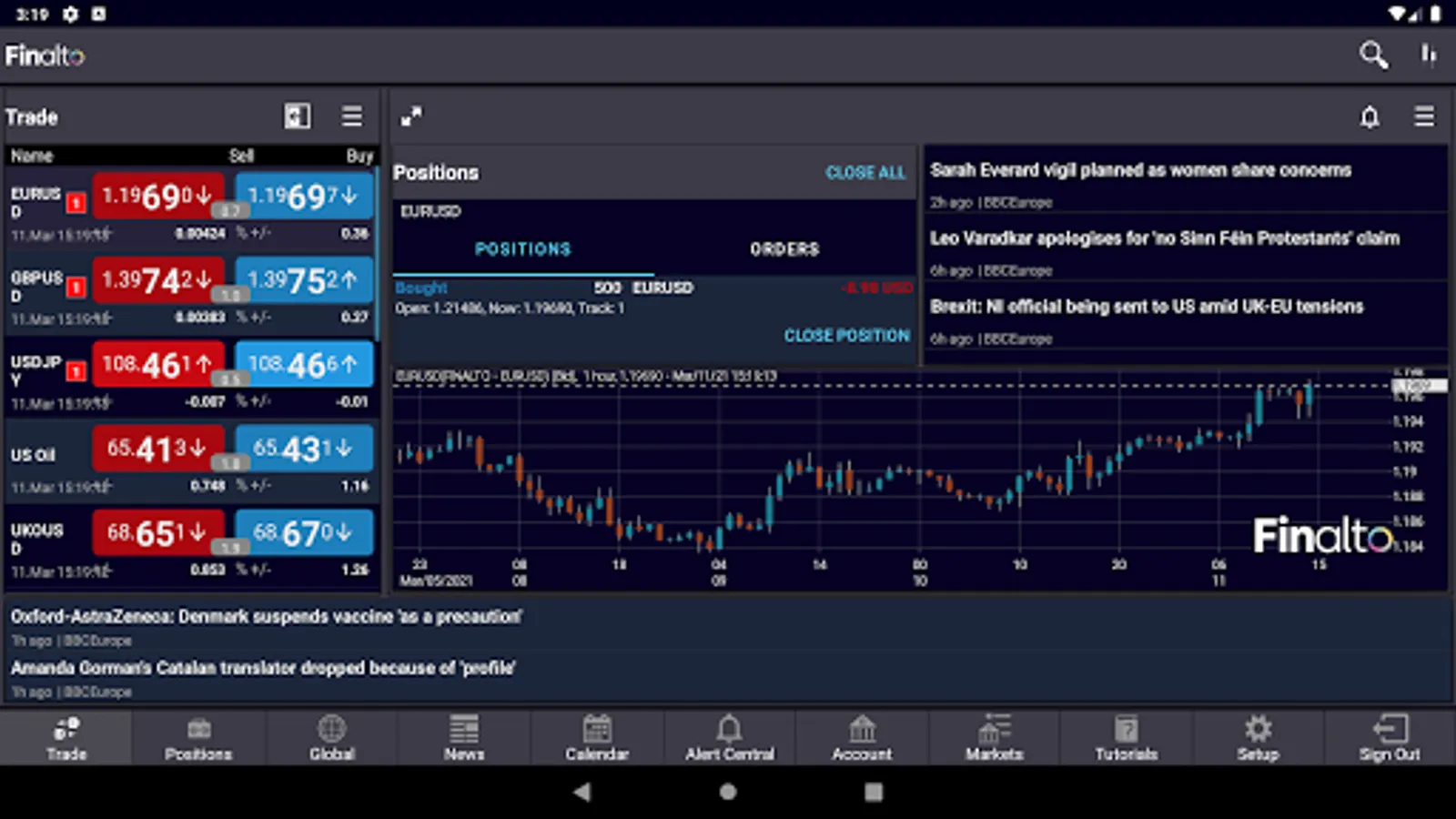
Task: Click CLOSE POSITION for EURUSD
Action: tap(846, 336)
